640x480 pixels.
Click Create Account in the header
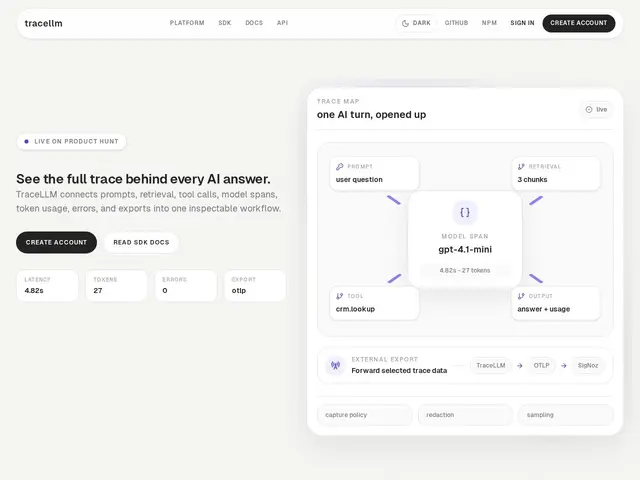click(x=578, y=23)
